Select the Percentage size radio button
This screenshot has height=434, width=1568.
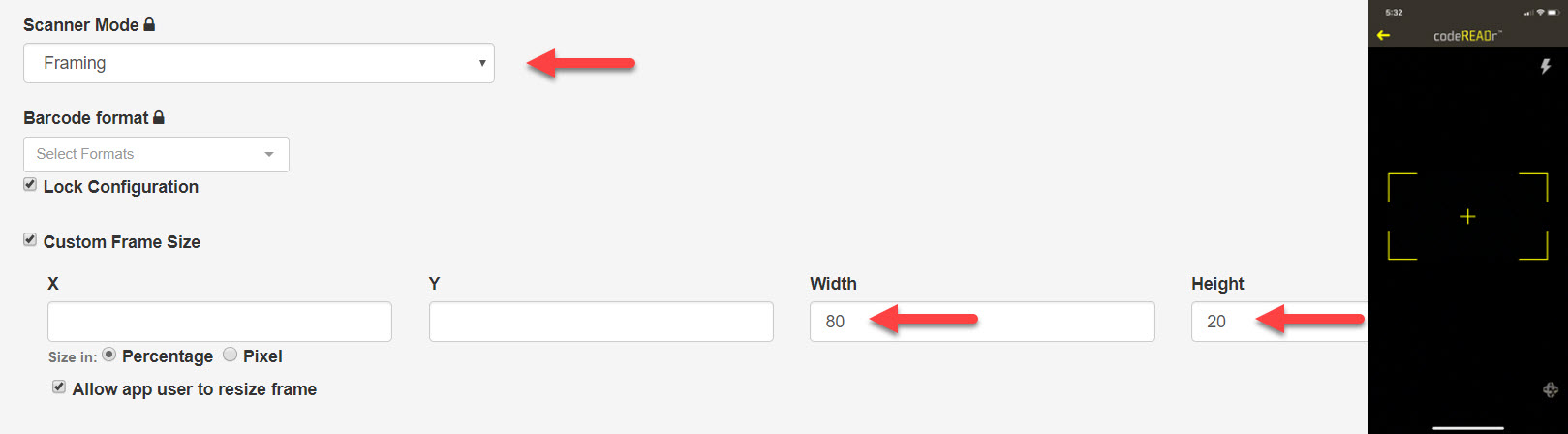[109, 355]
